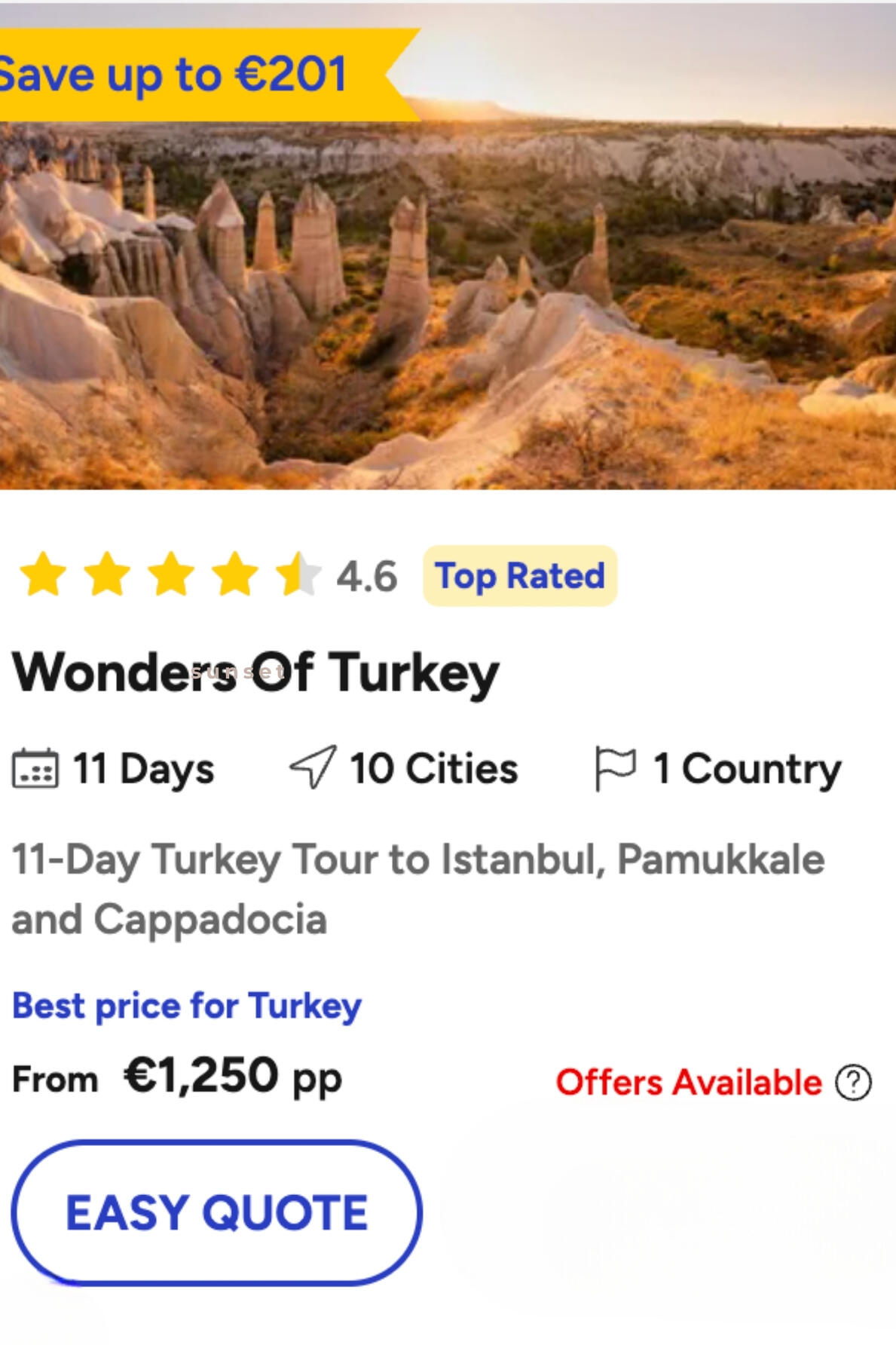
Task: Click the 4.6 rating score
Action: click(x=366, y=577)
